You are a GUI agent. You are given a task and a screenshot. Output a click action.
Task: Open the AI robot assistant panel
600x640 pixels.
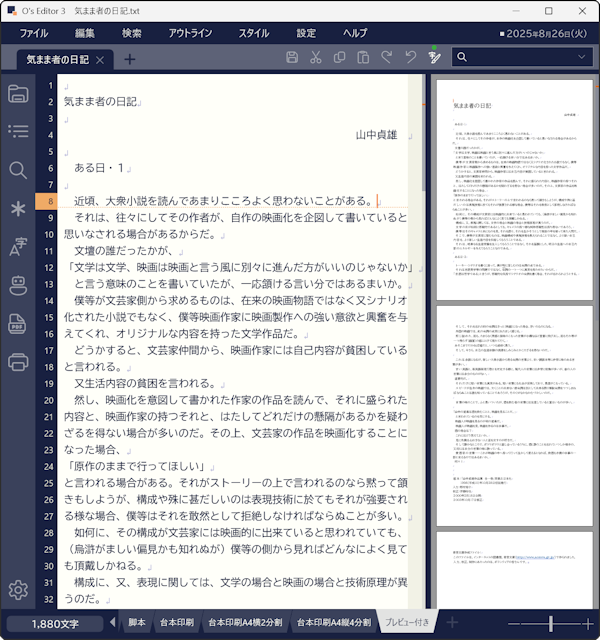(18, 285)
